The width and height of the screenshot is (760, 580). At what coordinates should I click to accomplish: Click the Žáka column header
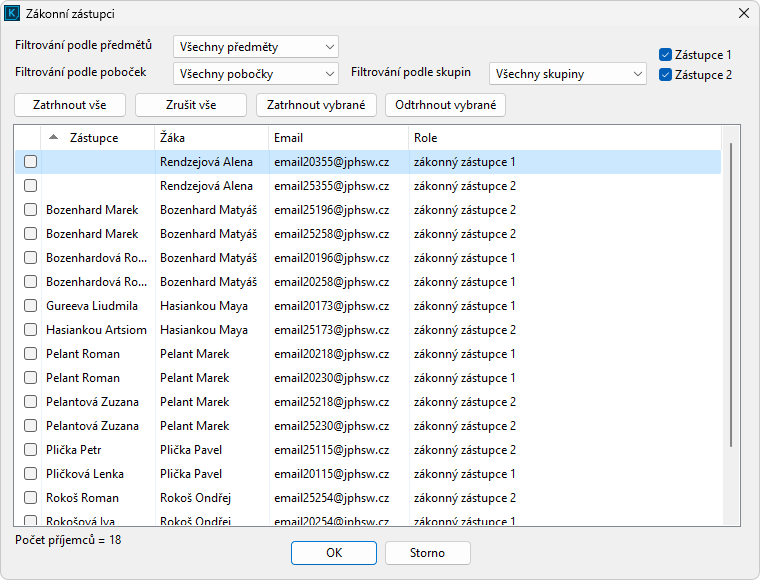click(210, 138)
